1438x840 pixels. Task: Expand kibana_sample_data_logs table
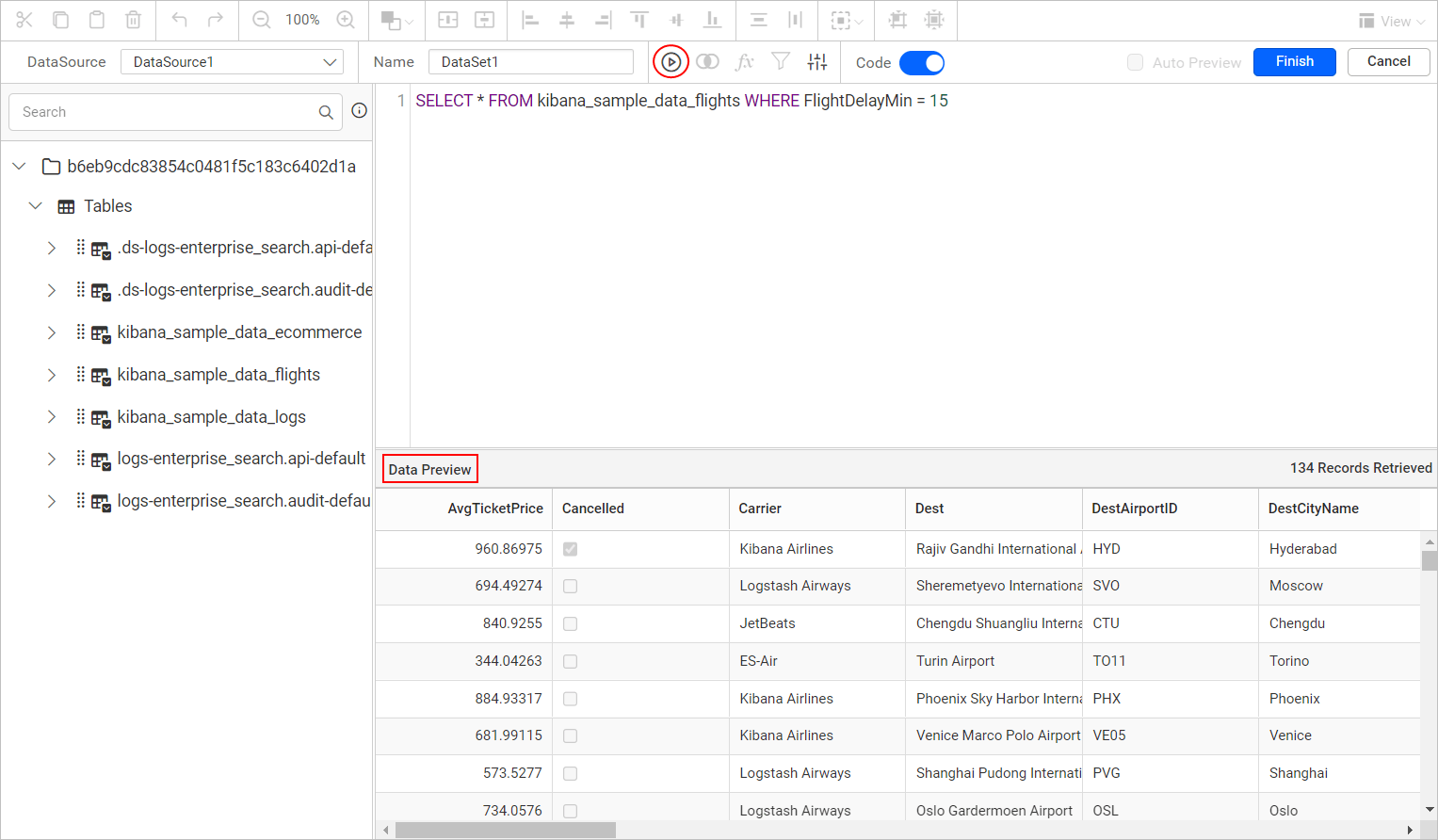coord(52,417)
